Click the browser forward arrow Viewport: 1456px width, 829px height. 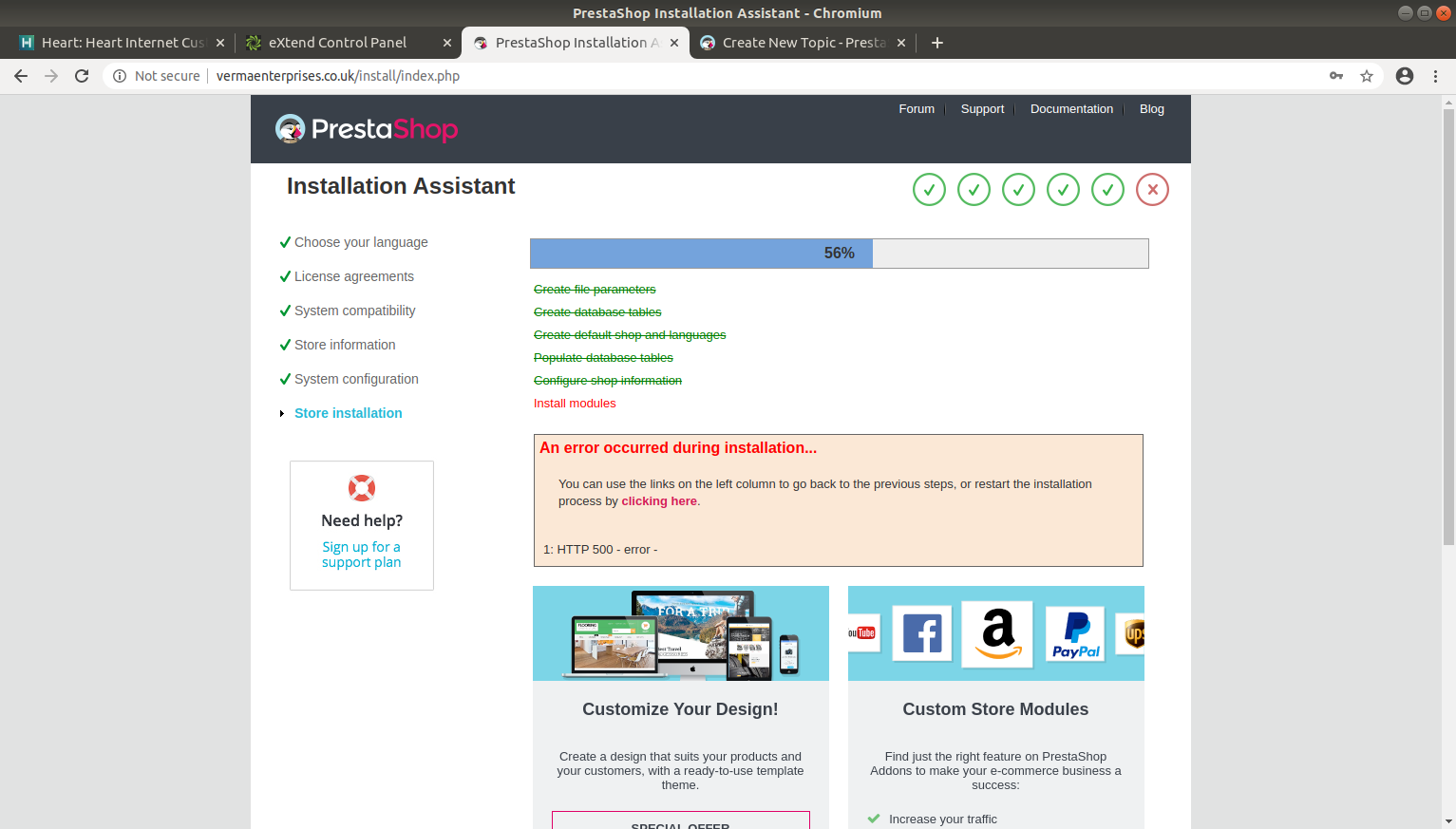[51, 76]
